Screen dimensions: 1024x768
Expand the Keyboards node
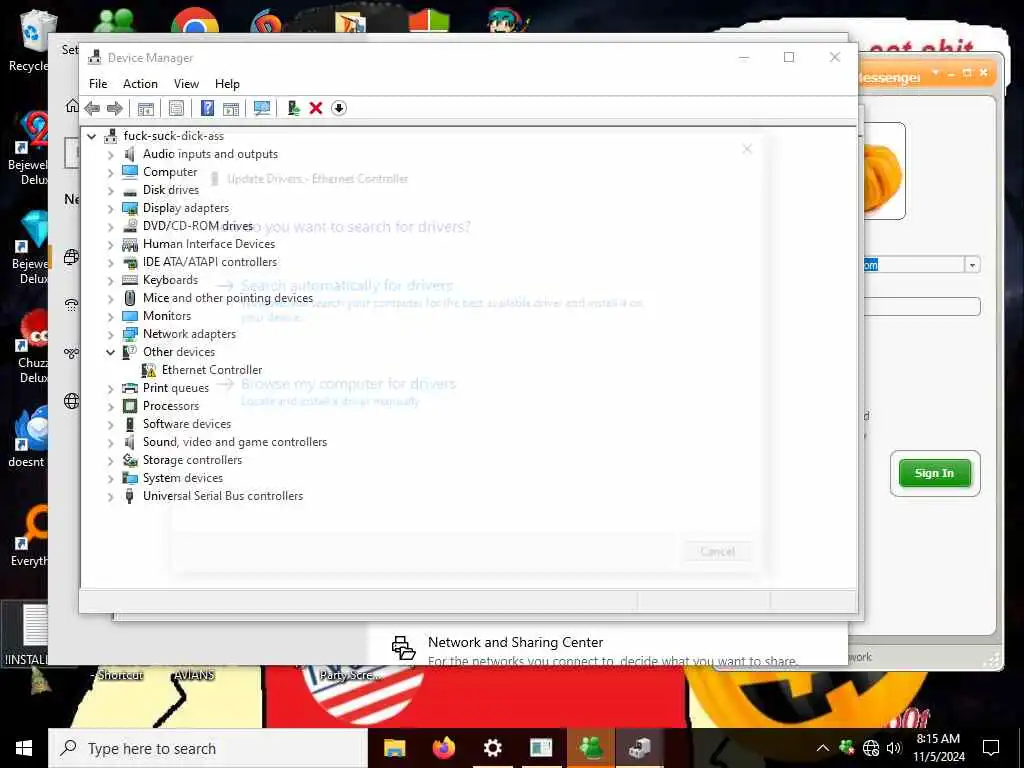(x=110, y=280)
